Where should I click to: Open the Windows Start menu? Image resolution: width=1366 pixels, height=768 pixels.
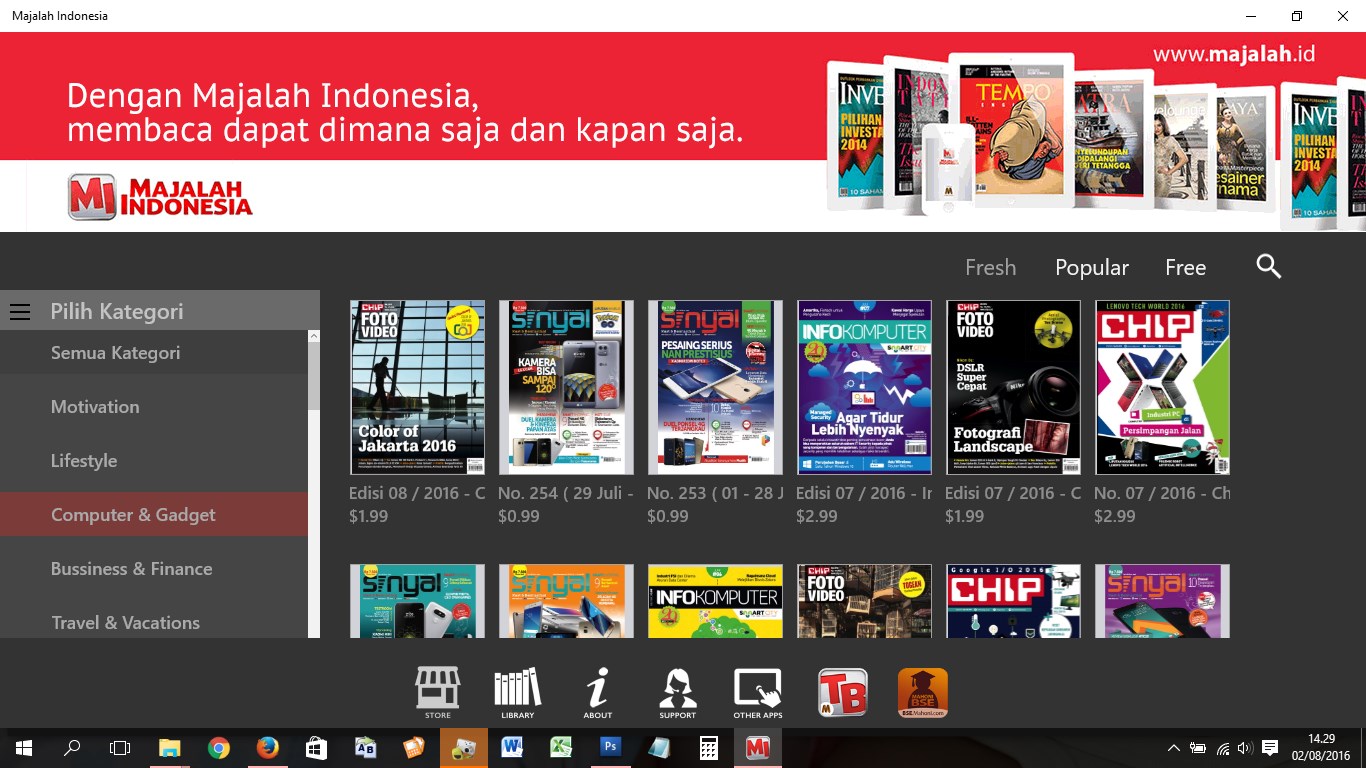[x=23, y=748]
